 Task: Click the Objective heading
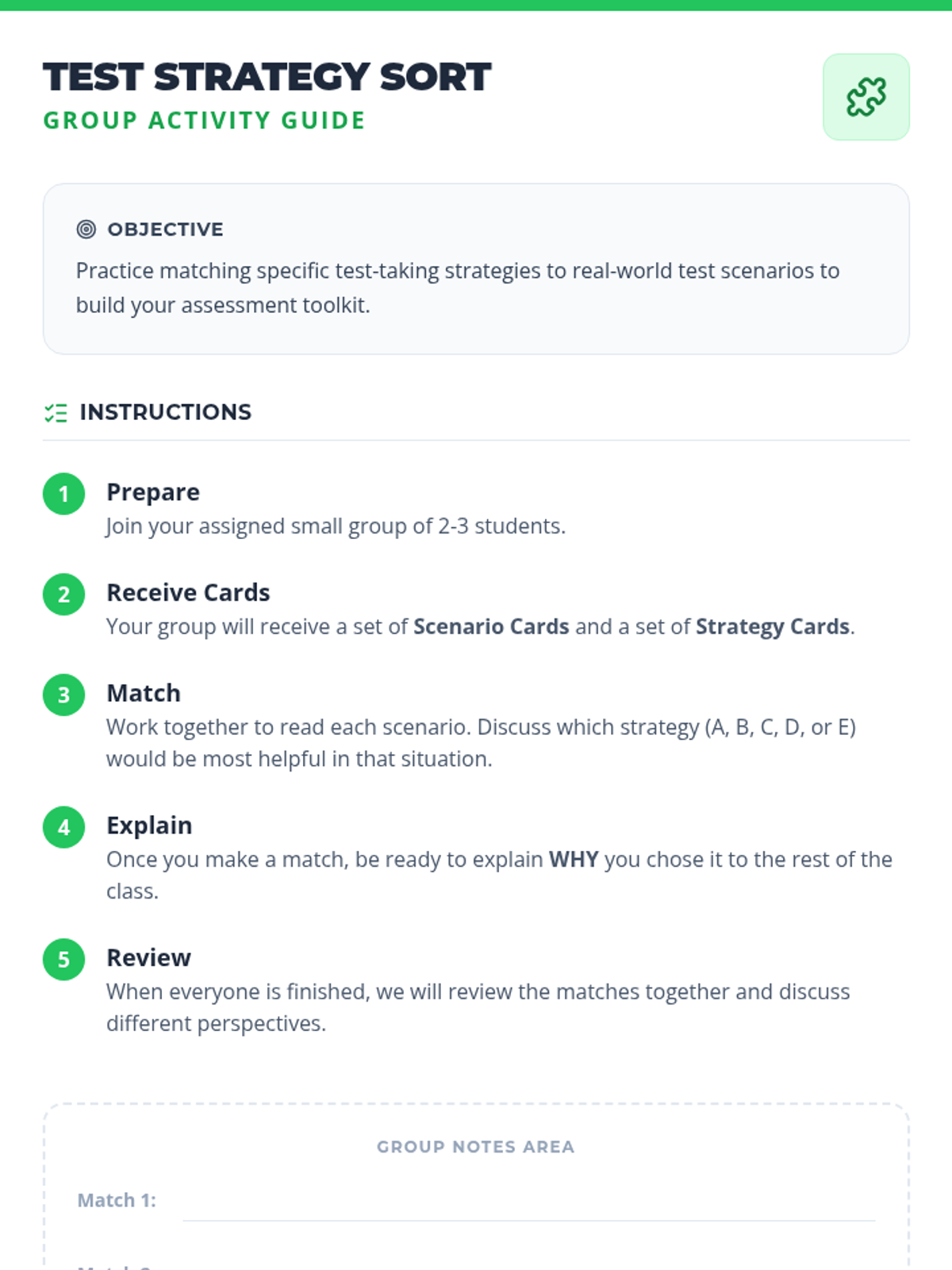point(166,229)
